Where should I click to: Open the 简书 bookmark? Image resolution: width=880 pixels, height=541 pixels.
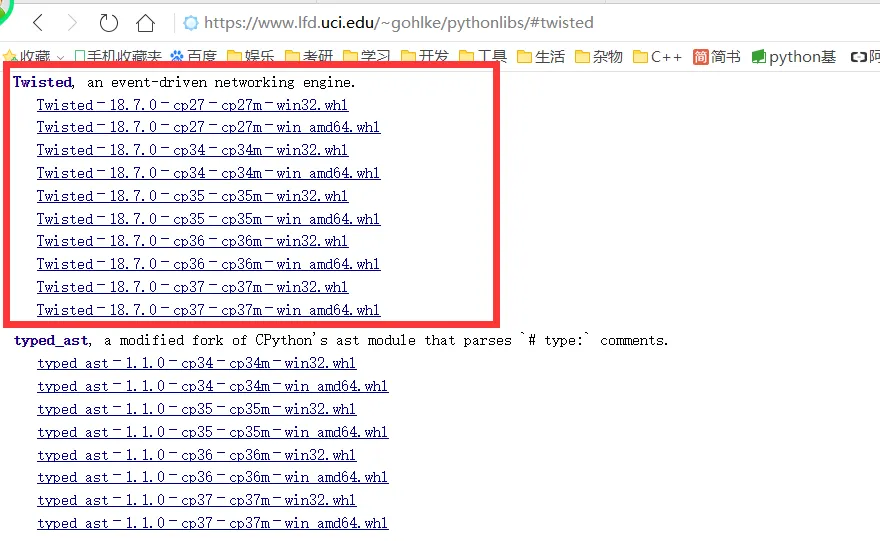717,56
